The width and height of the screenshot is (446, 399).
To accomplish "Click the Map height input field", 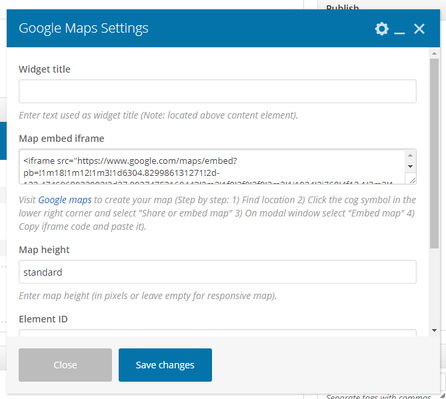I will click(217, 272).
